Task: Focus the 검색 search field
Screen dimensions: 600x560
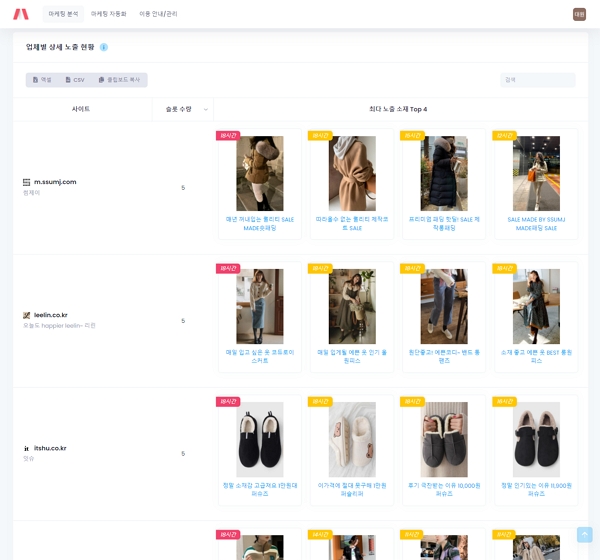Action: [537, 80]
